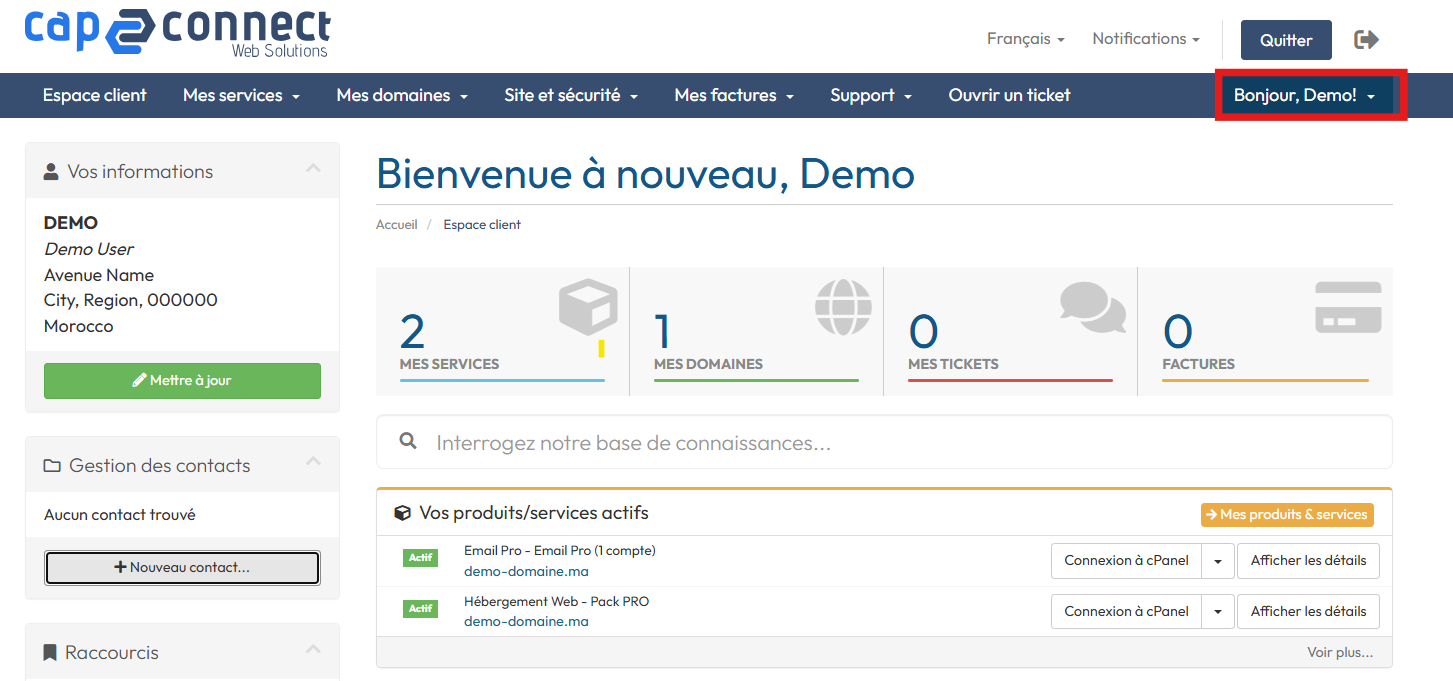Click the bookmark icon next to Raccourcis
The width and height of the screenshot is (1453, 681).
(49, 651)
